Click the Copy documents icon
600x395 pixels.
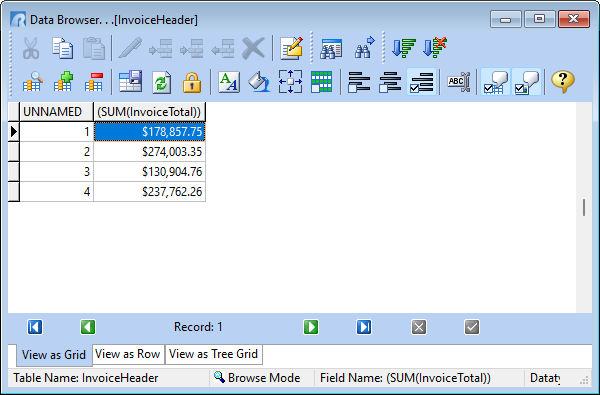(62, 48)
